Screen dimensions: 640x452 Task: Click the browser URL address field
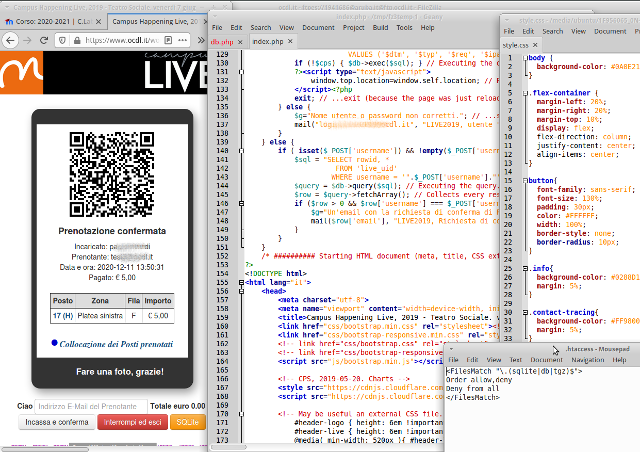[x=122, y=40]
